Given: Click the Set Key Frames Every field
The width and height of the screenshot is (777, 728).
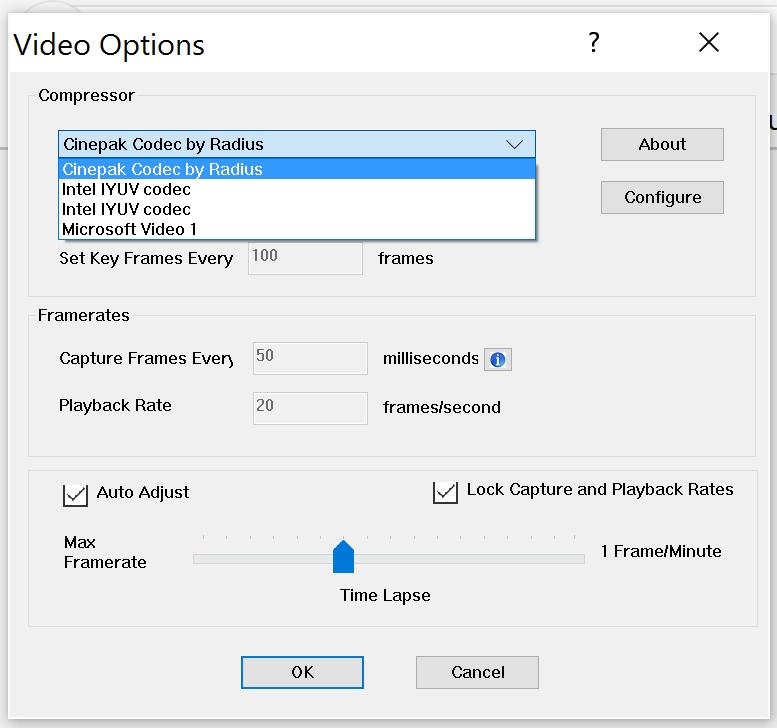Looking at the screenshot, I should tap(305, 257).
